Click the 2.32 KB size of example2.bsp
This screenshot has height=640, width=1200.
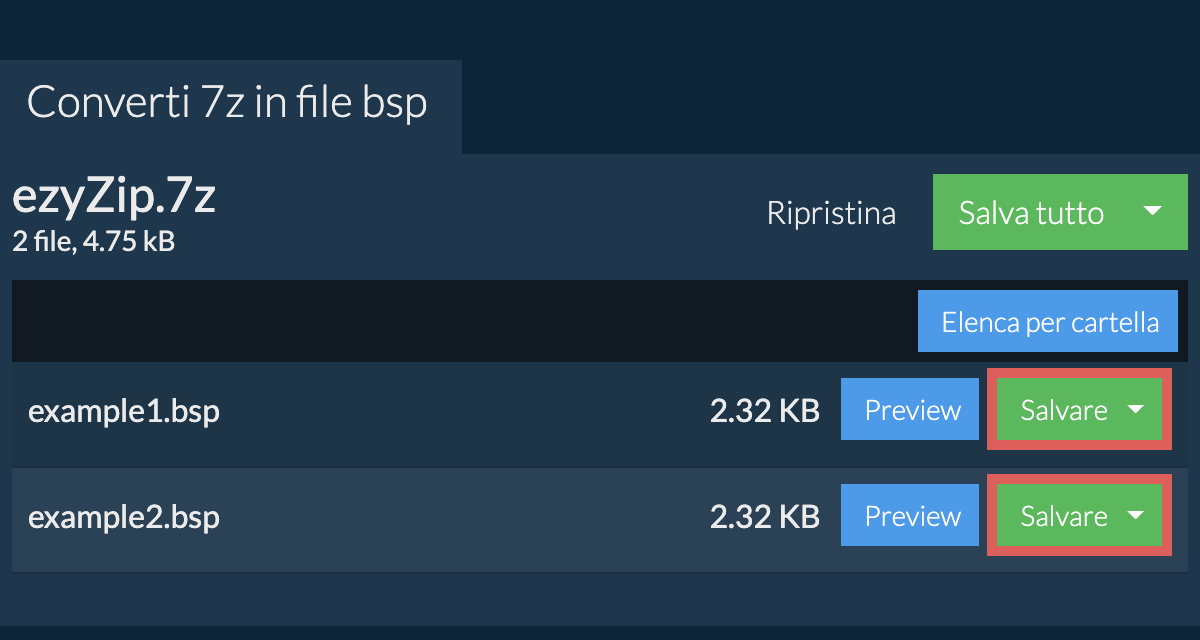[x=765, y=517]
